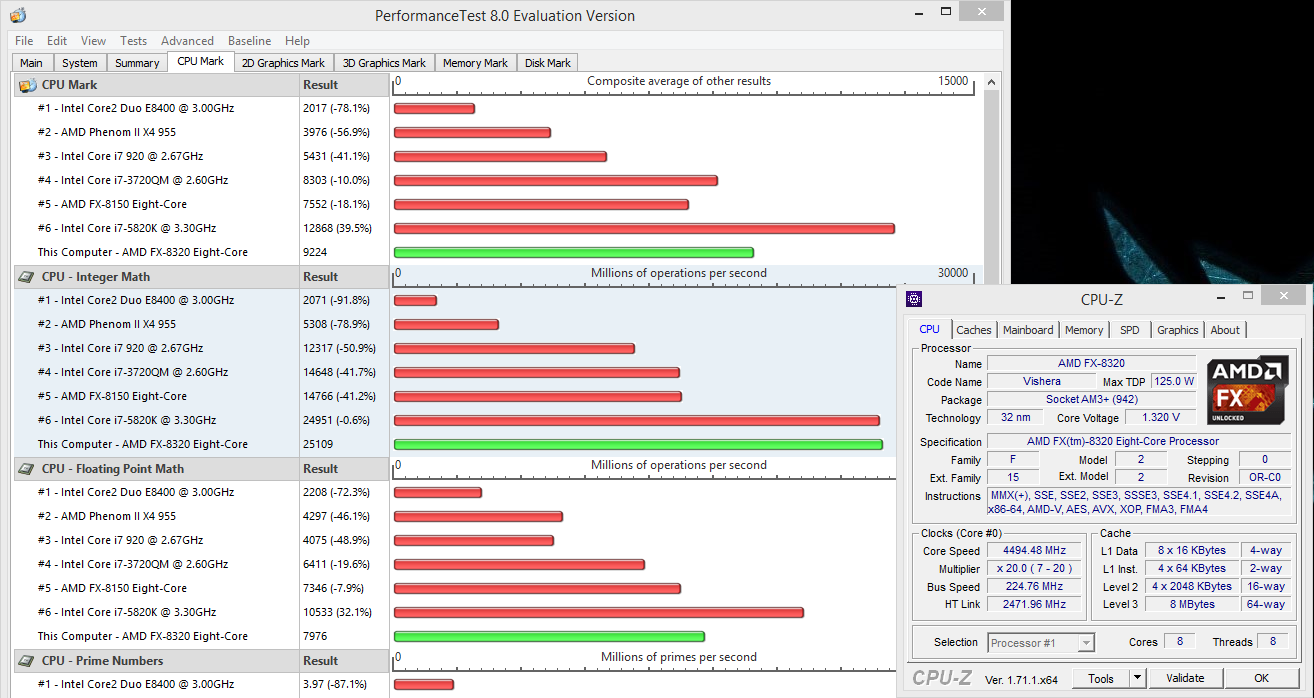Click the AMD FX Unlocked logo in CPU-Z
Screen dimensions: 1314x698
1247,390
